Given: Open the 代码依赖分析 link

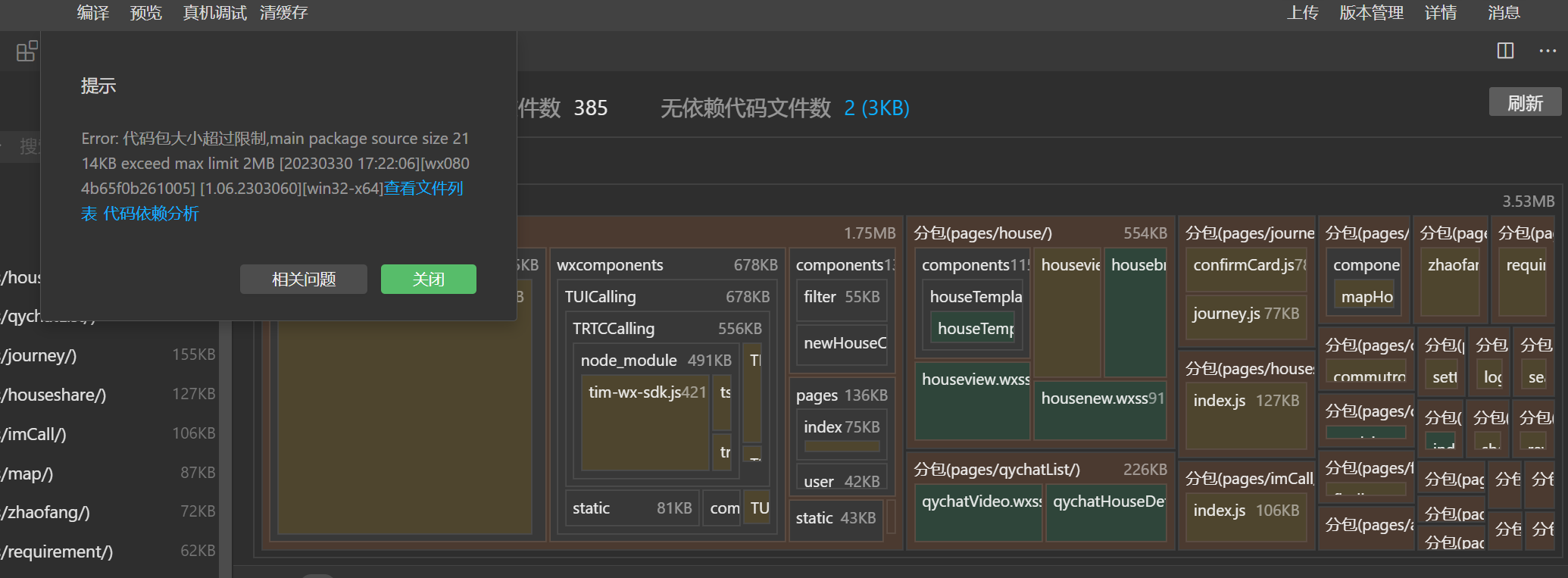Looking at the screenshot, I should point(151,214).
